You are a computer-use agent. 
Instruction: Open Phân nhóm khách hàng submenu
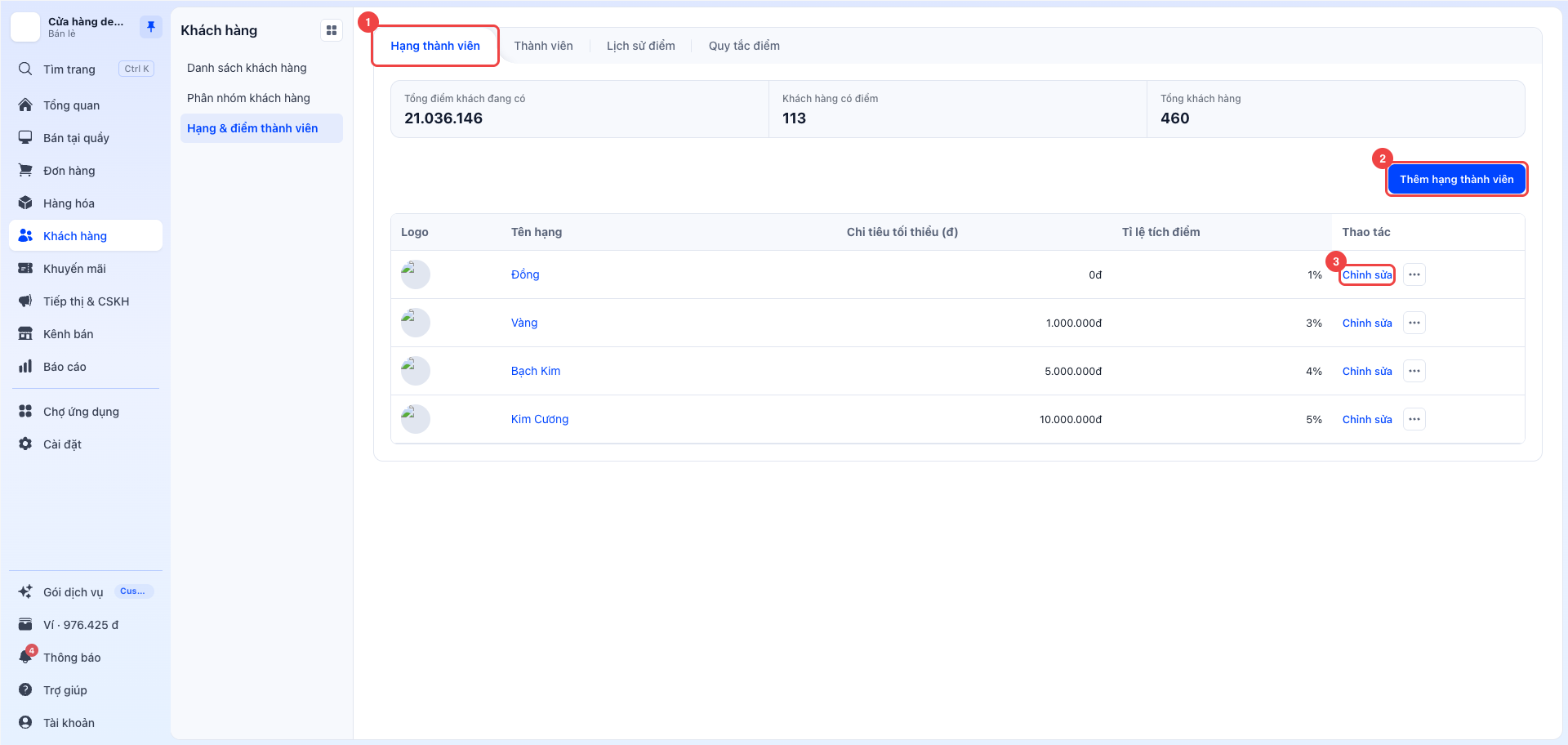(x=261, y=98)
